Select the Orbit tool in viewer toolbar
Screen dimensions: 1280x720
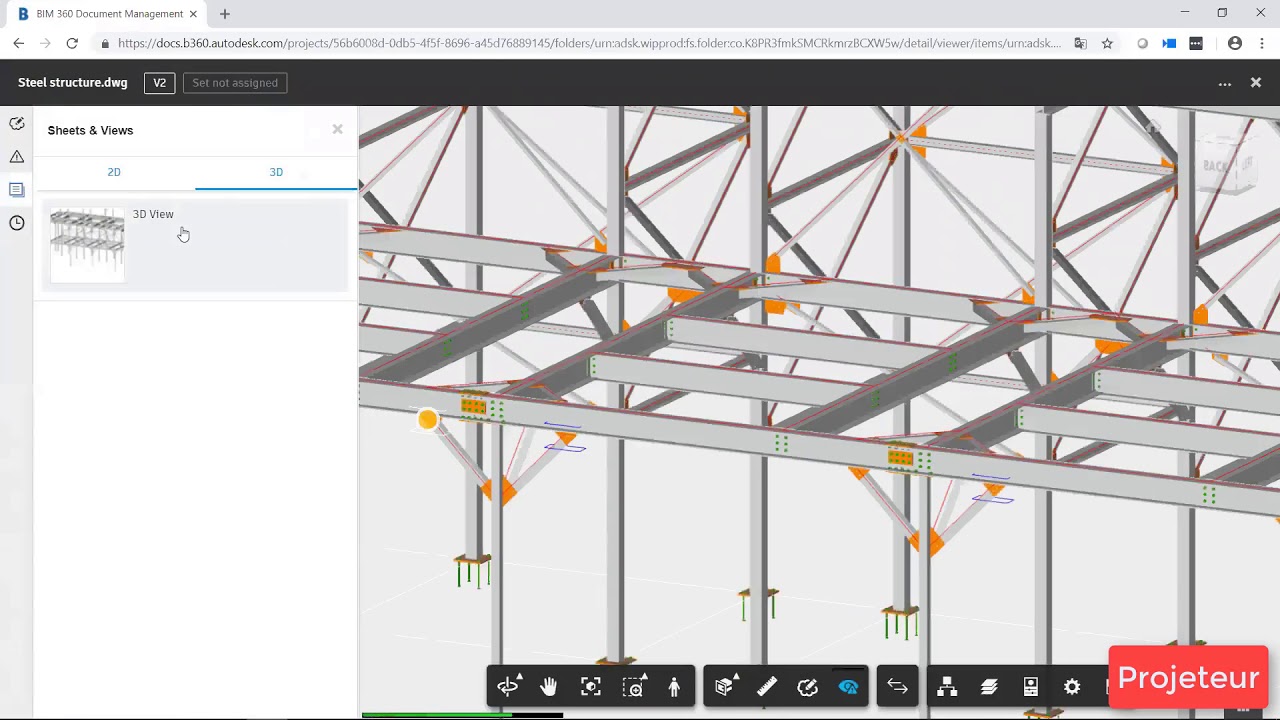coord(508,687)
